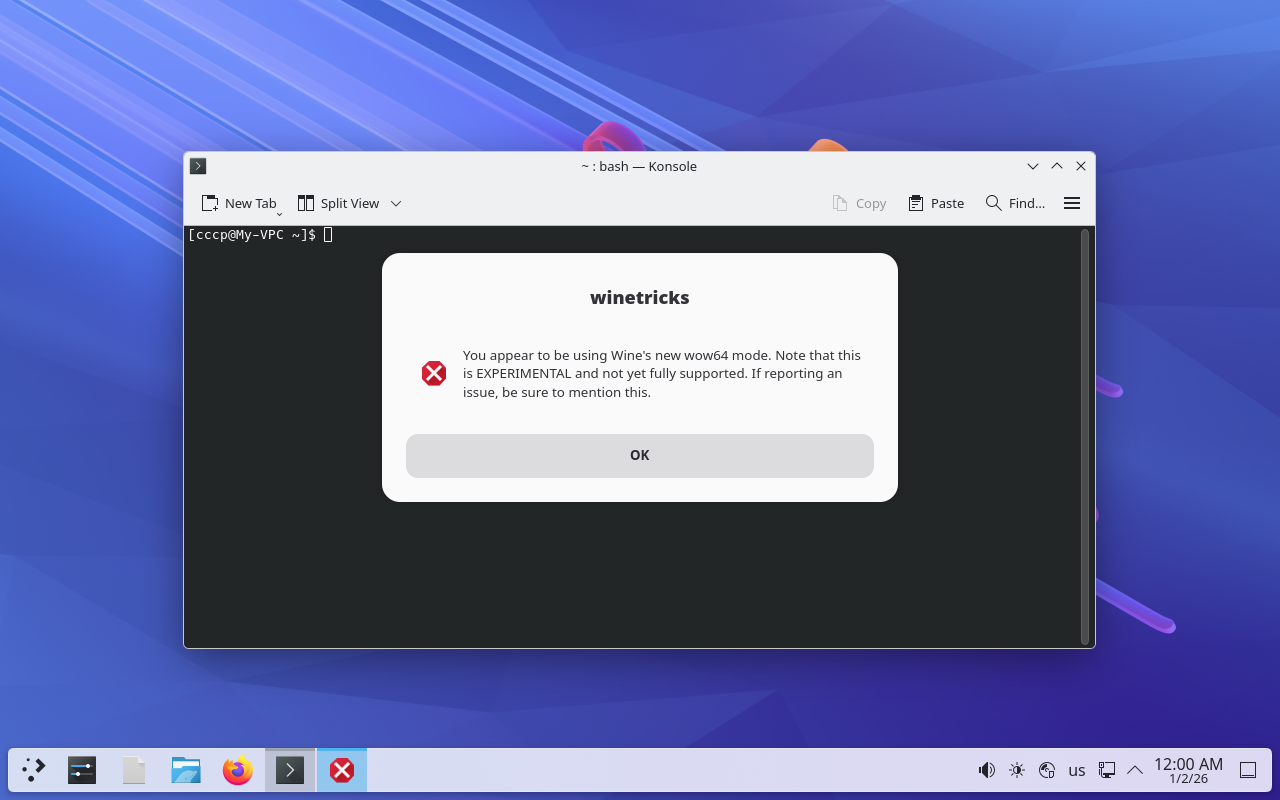This screenshot has height=800, width=1280.
Task: Open Dolphin file manager in taskbar
Action: click(x=186, y=770)
